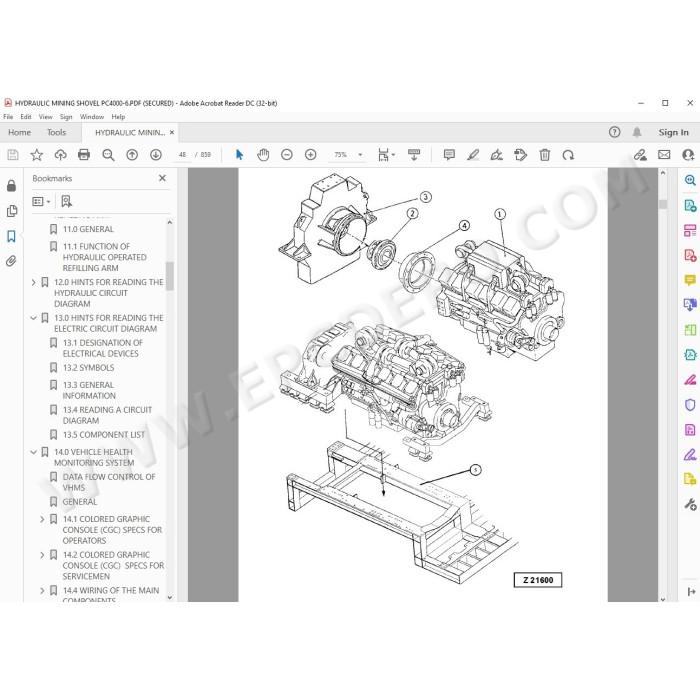Open the find text magnifier tool
The width and height of the screenshot is (700, 700).
(108, 155)
